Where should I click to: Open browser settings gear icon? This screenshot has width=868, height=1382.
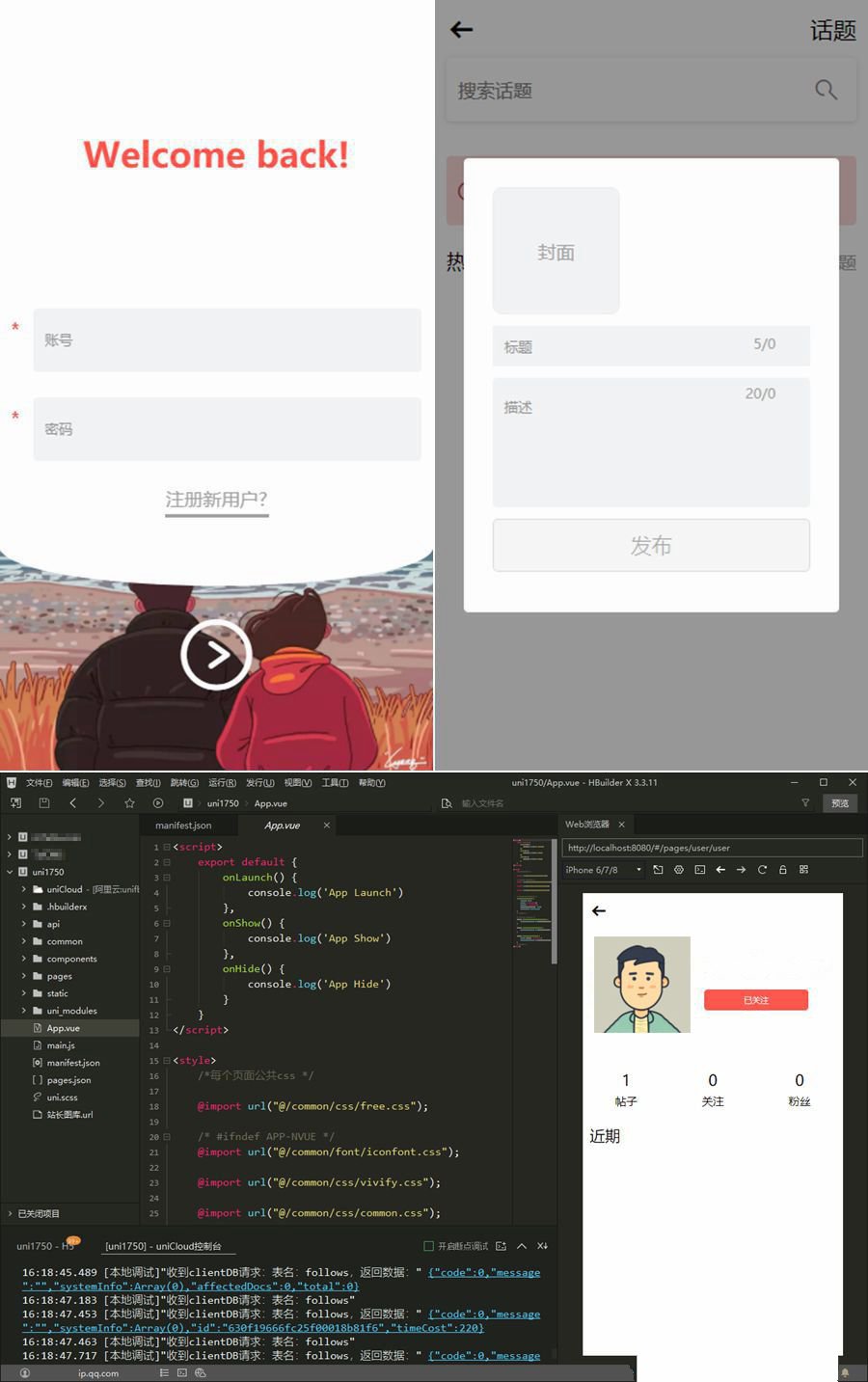point(679,870)
